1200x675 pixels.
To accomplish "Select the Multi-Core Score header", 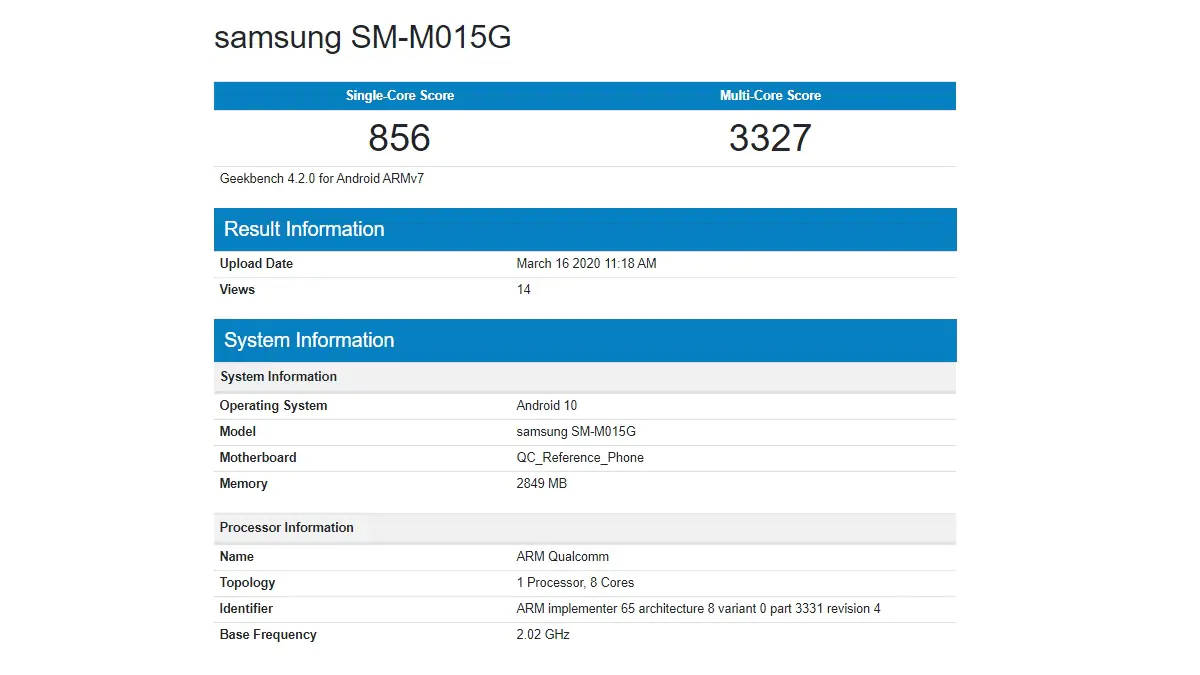I will 770,96.
